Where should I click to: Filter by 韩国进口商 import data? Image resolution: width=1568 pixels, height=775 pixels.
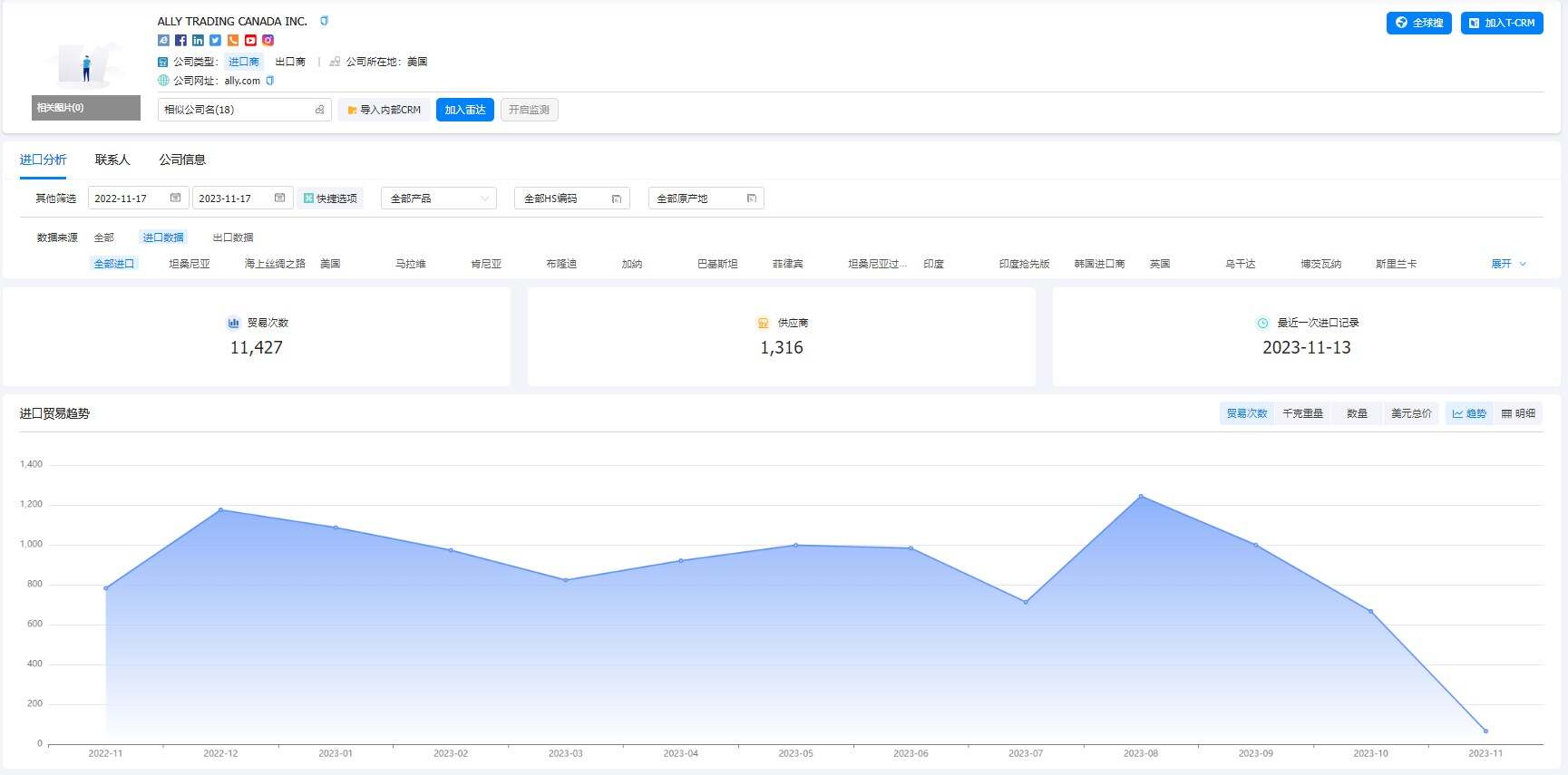(1099, 264)
